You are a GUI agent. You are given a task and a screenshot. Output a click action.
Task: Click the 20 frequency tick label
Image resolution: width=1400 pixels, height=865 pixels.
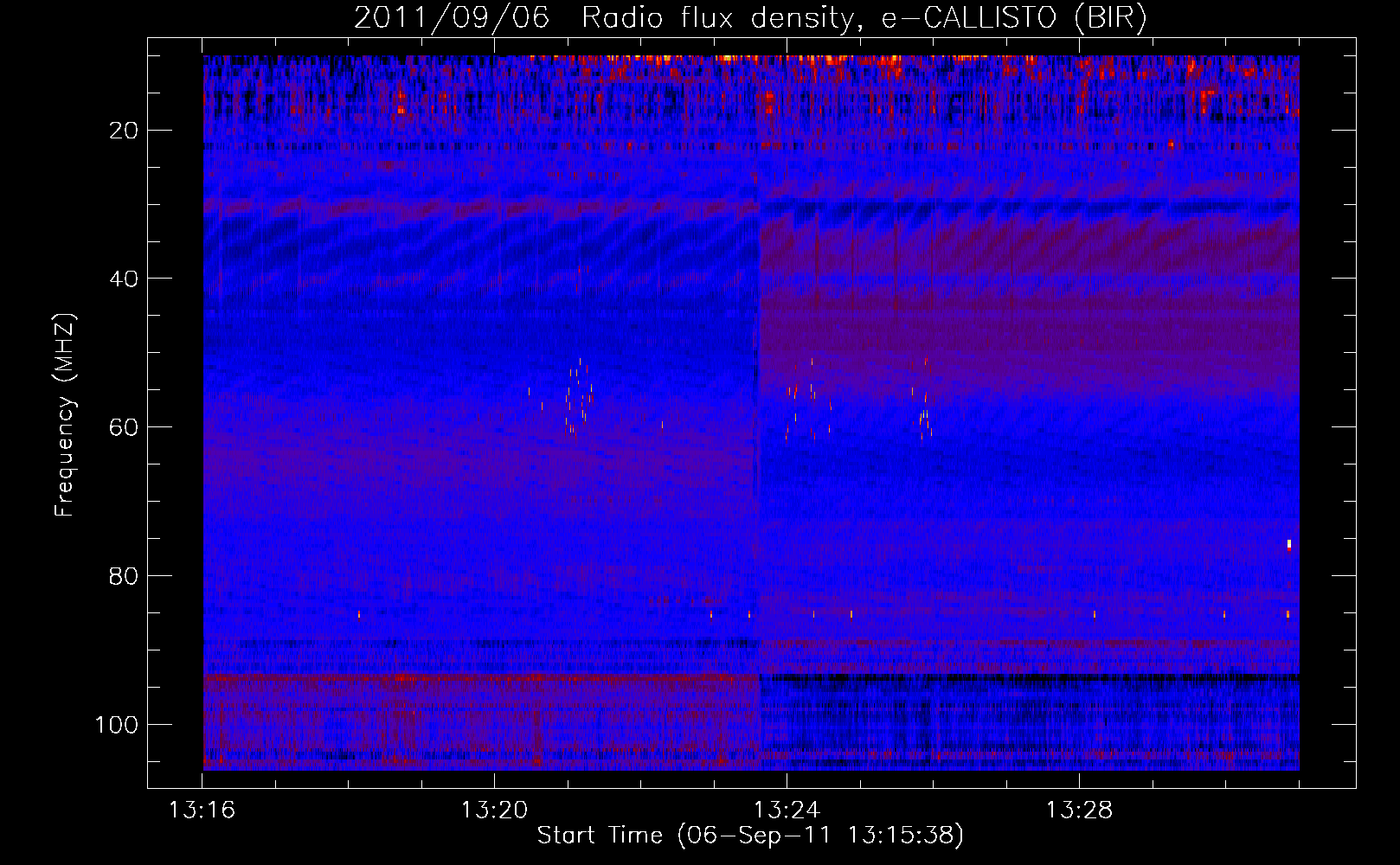(125, 131)
